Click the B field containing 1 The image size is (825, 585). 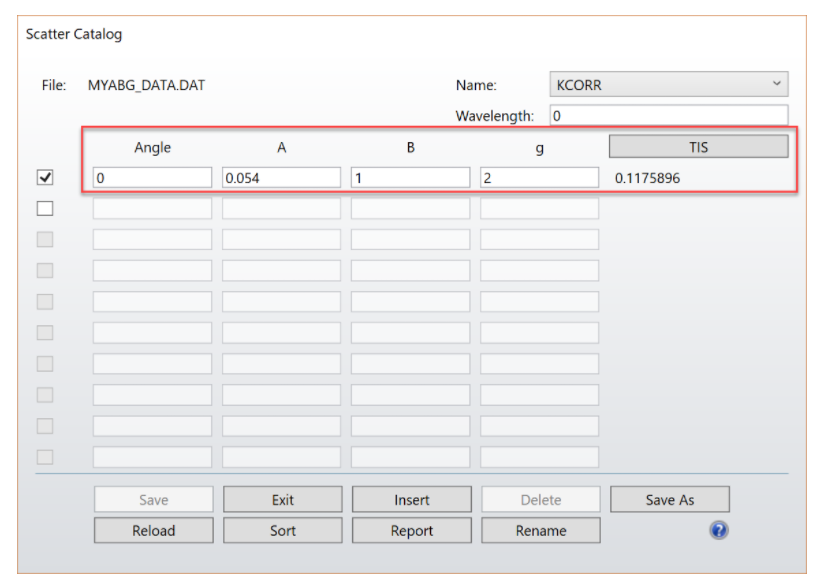click(x=410, y=178)
